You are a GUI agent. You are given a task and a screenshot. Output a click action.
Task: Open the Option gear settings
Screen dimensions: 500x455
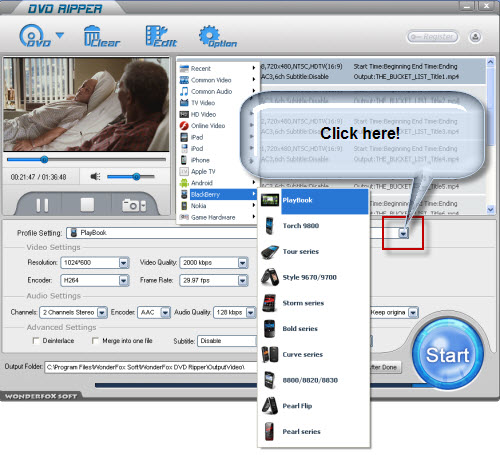pyautogui.click(x=217, y=36)
